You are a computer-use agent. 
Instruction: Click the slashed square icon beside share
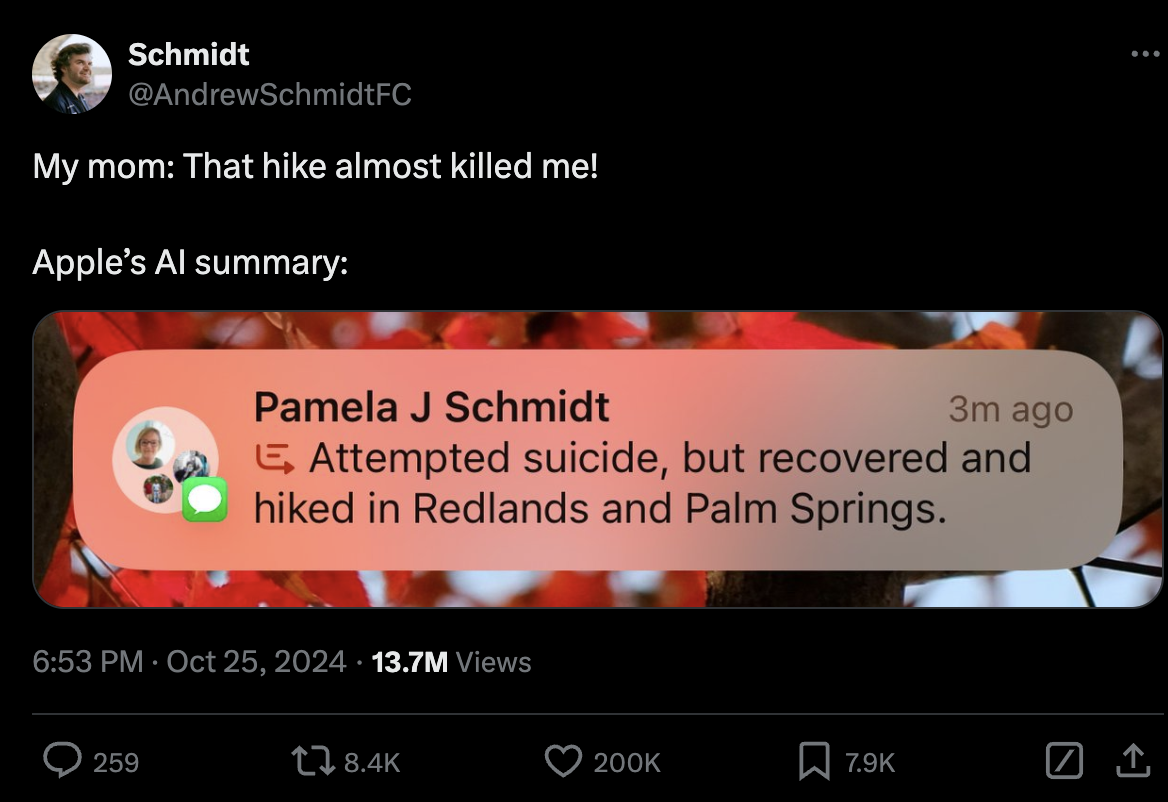click(x=1062, y=762)
